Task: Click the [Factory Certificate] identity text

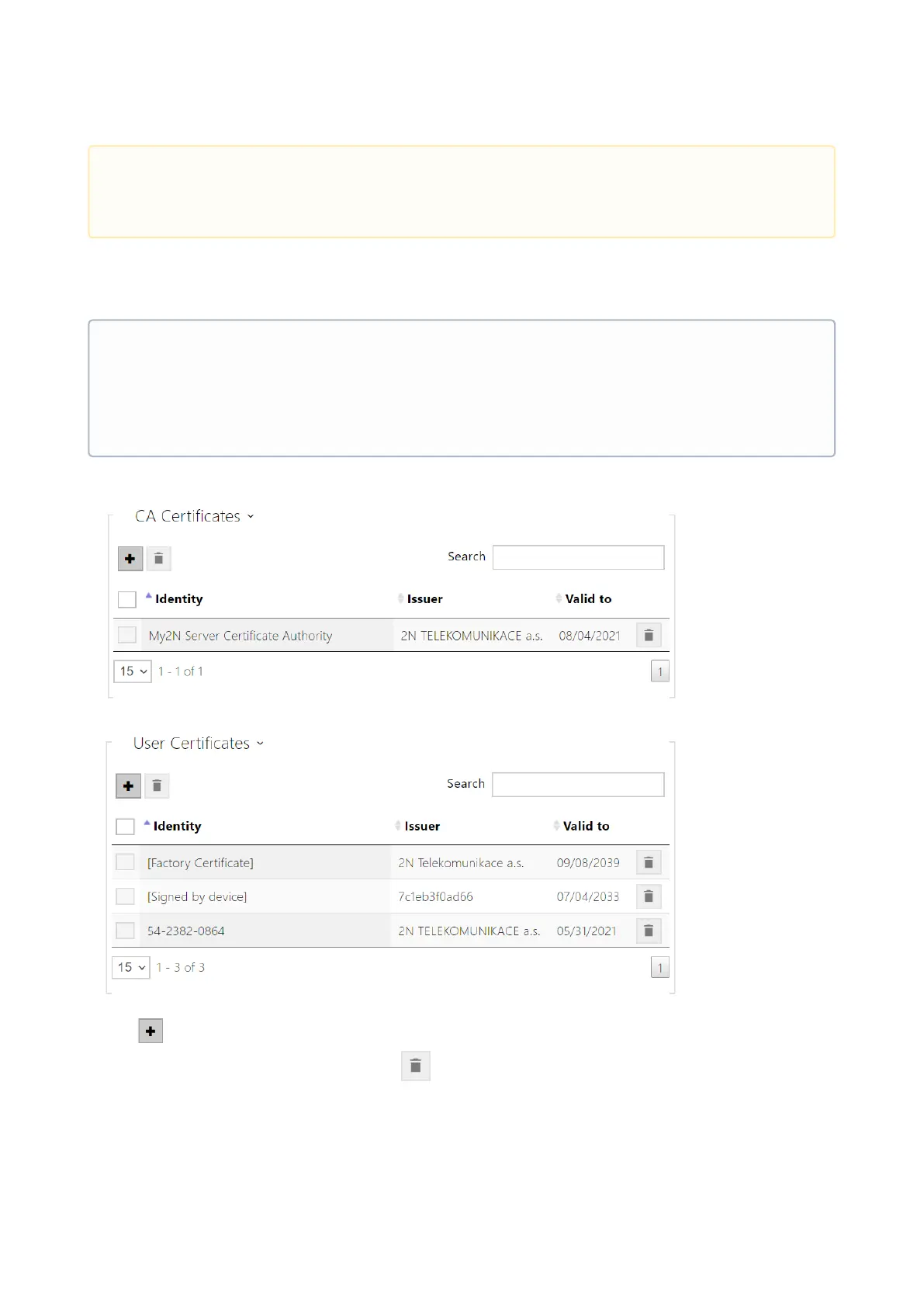Action: tap(200, 863)
